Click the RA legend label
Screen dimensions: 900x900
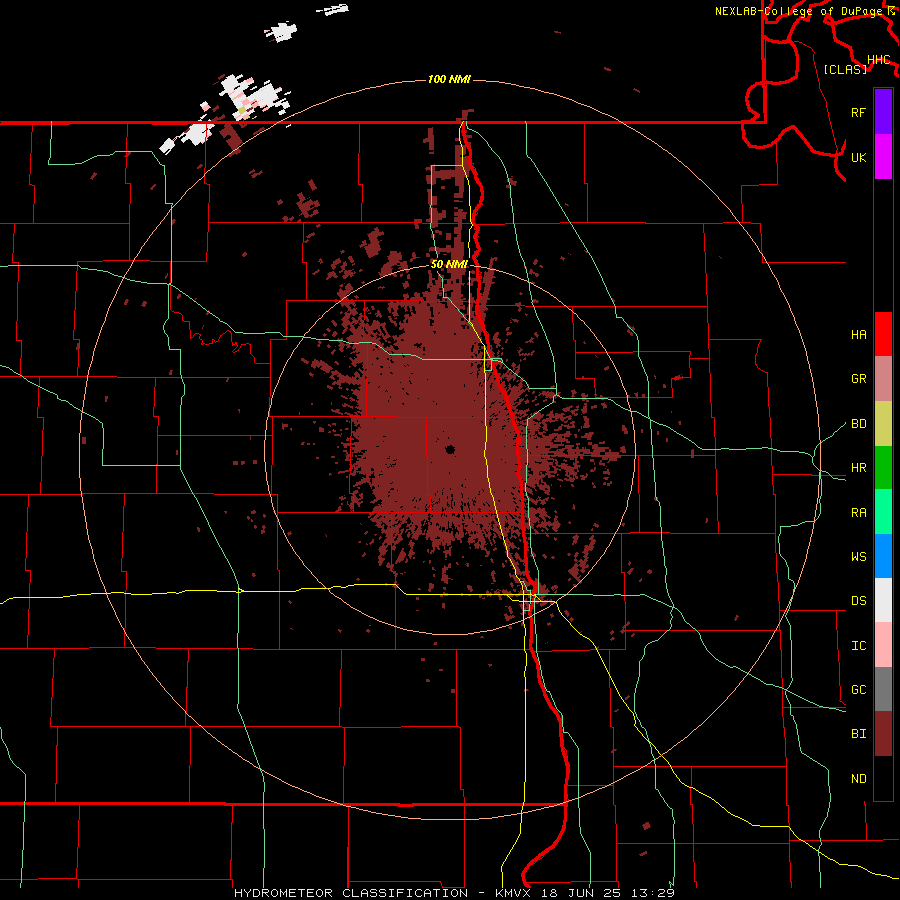859,512
